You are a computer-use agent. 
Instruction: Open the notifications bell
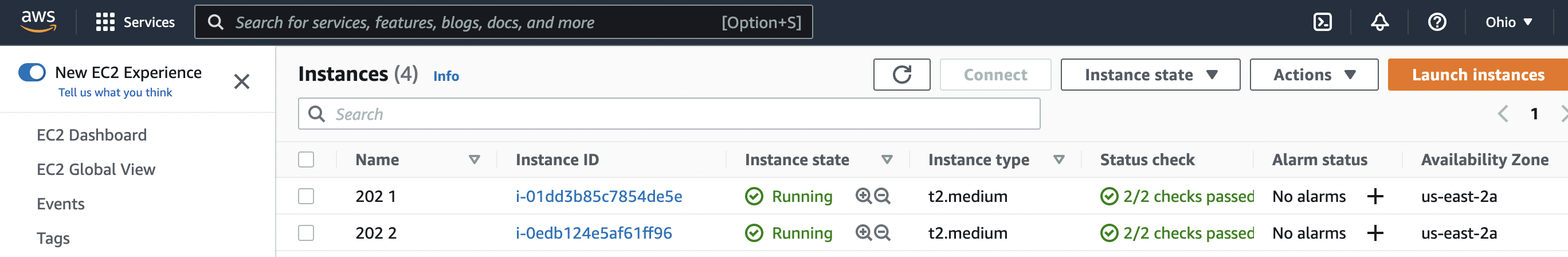coord(1379,22)
